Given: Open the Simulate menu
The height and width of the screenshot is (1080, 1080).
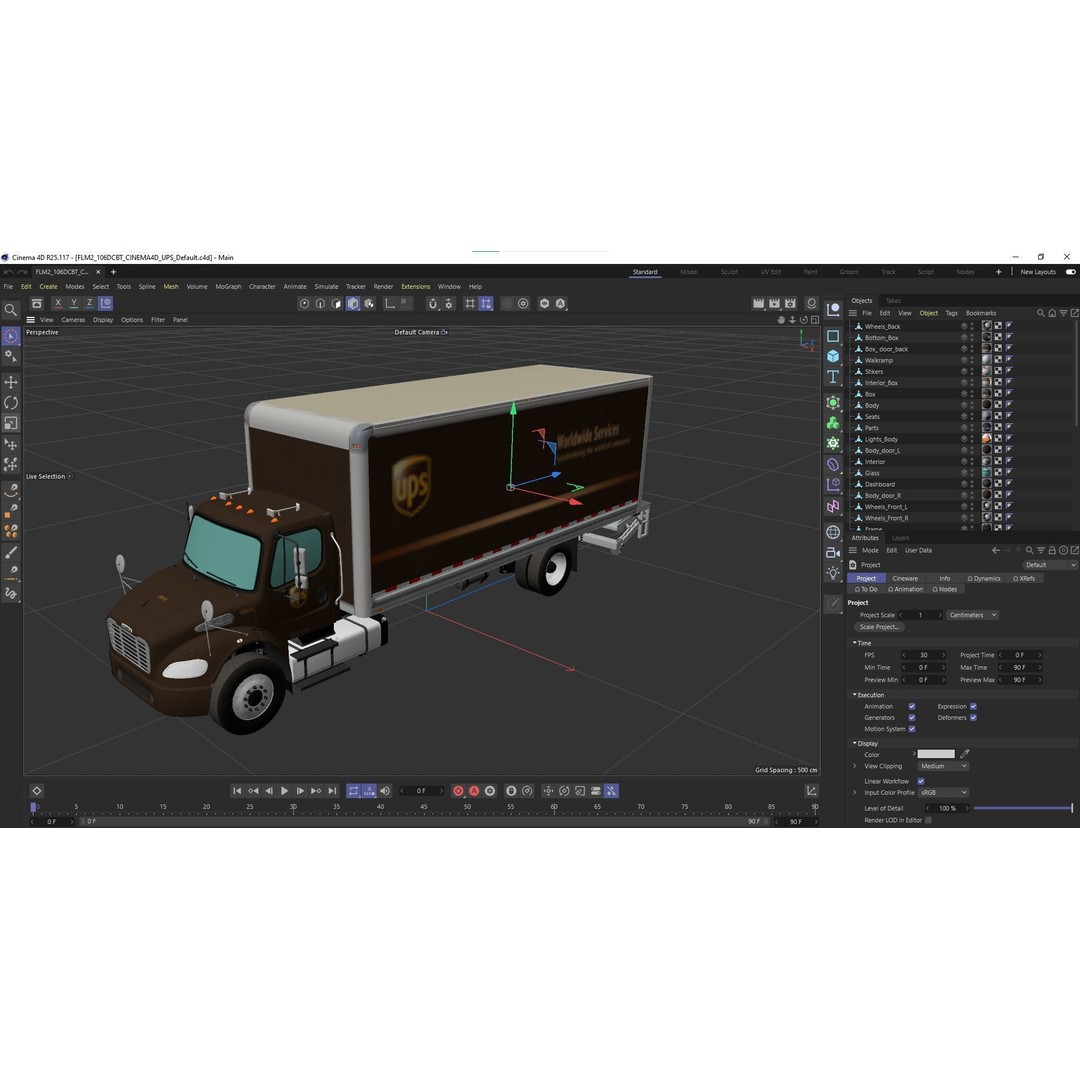Looking at the screenshot, I should coord(326,287).
